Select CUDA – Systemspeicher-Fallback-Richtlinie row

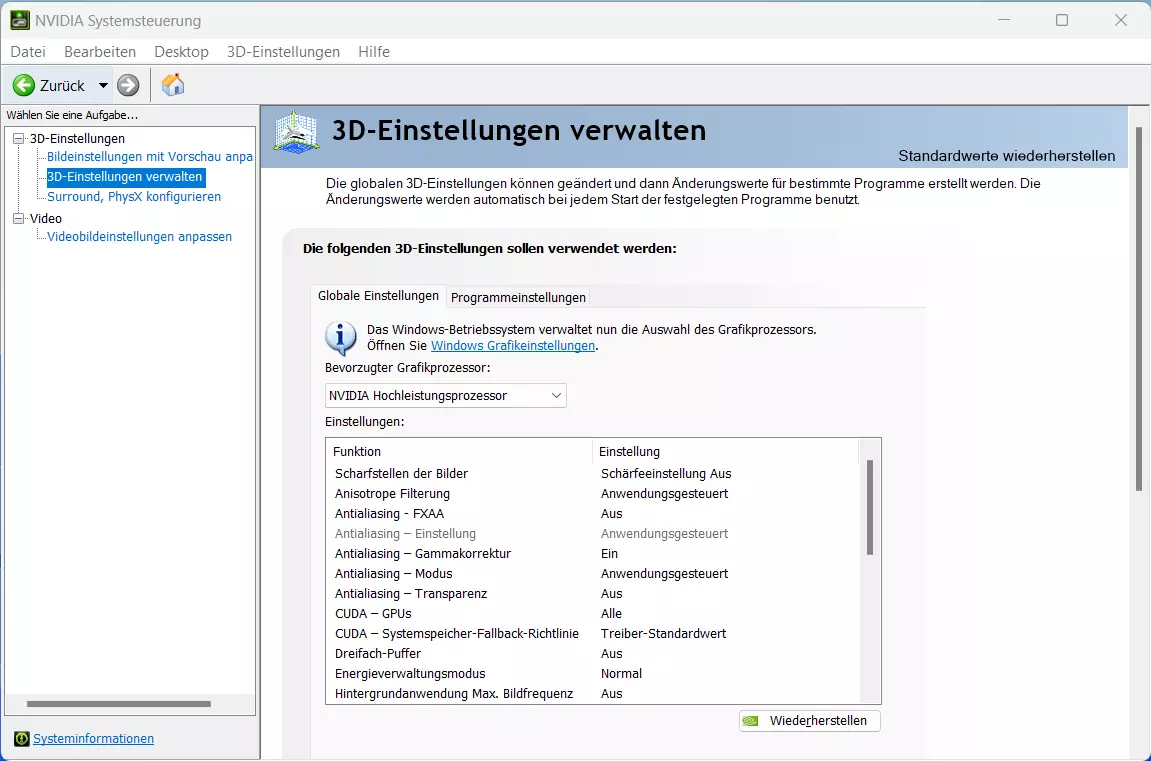592,634
